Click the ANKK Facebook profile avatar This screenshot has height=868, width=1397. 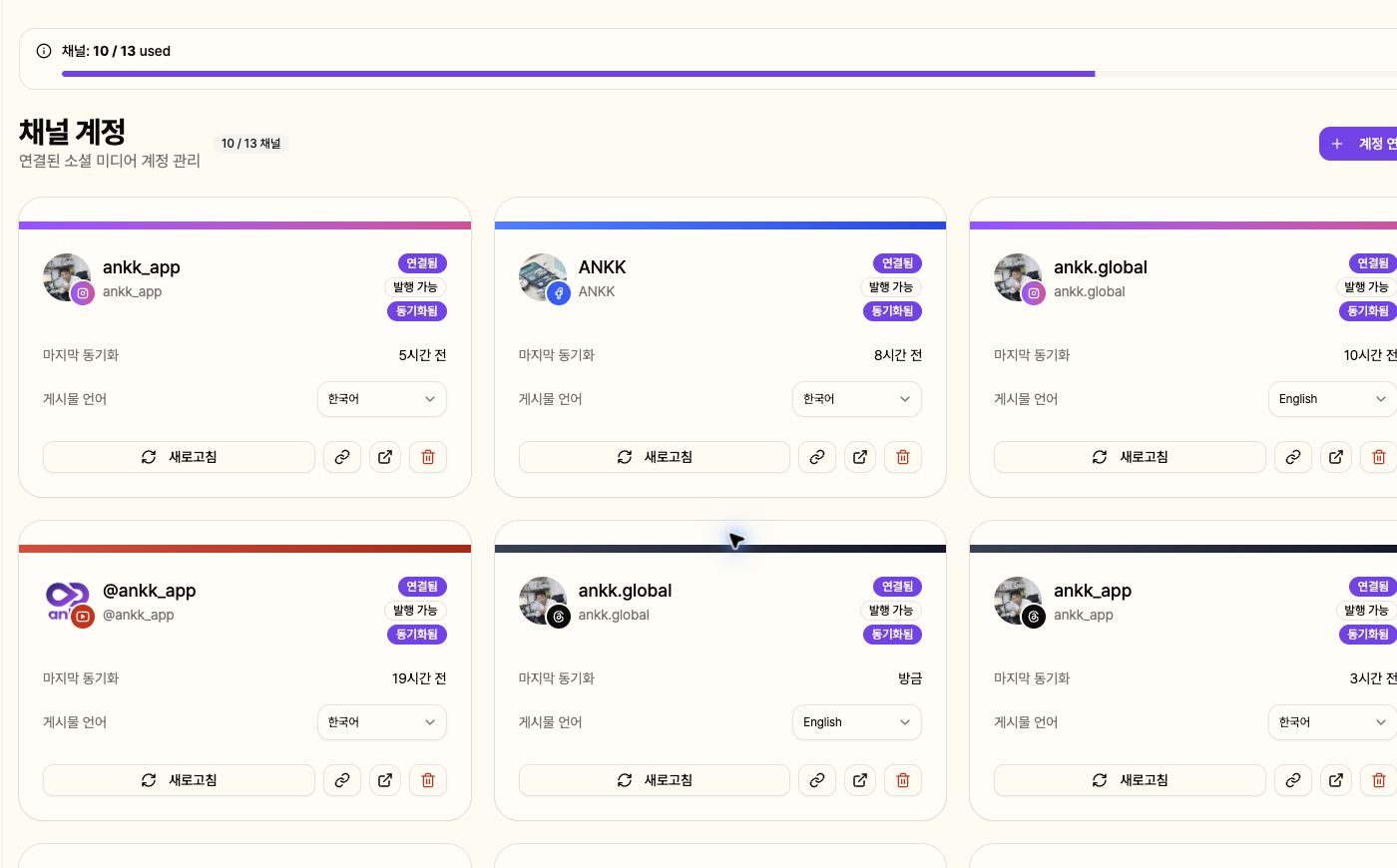pos(543,277)
